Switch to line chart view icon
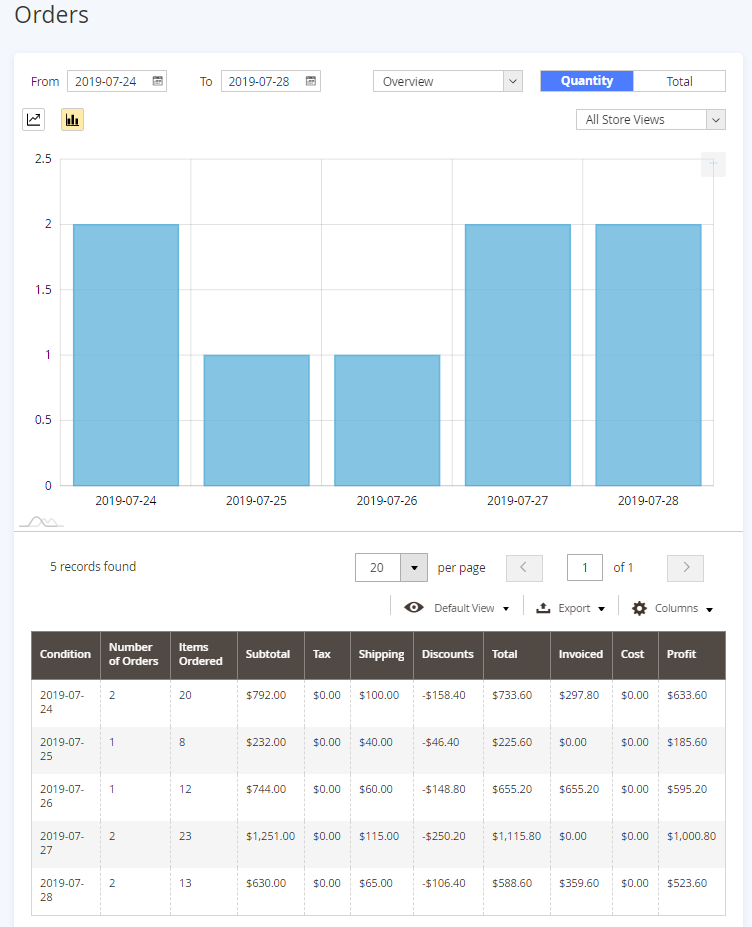The width and height of the screenshot is (752, 927). pos(34,120)
